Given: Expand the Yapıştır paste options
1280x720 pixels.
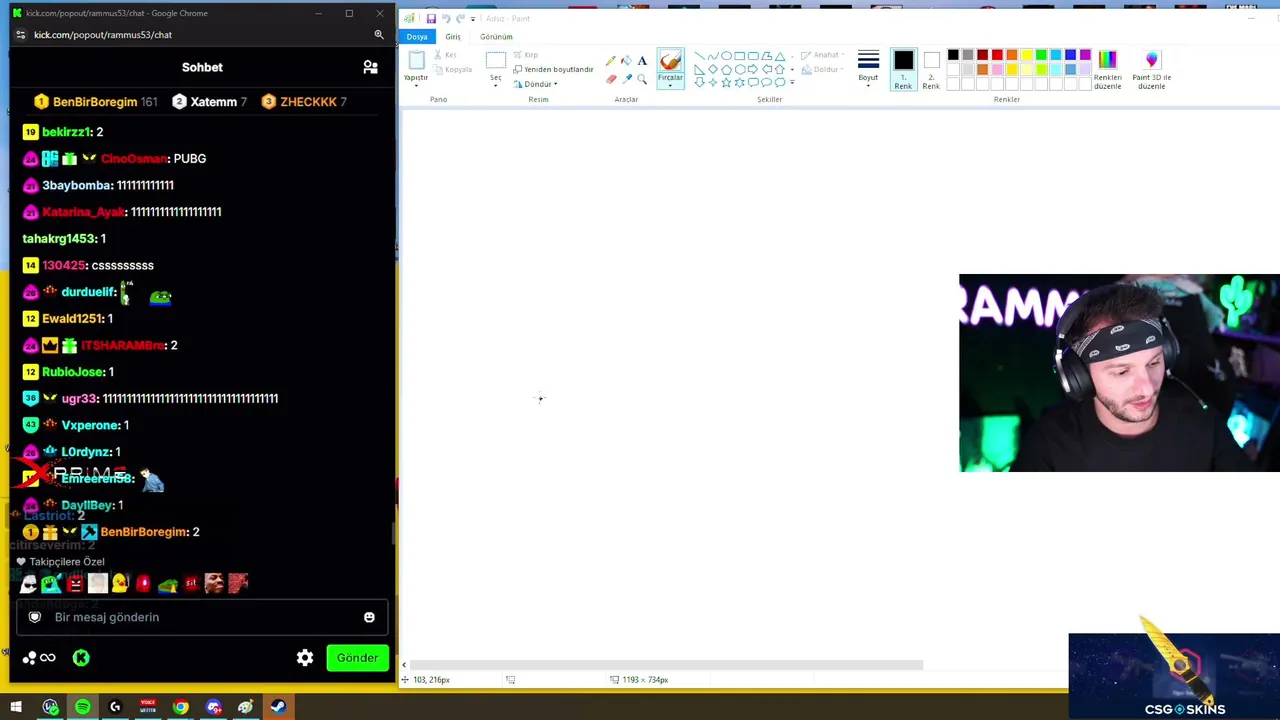Looking at the screenshot, I should pyautogui.click(x=416, y=81).
